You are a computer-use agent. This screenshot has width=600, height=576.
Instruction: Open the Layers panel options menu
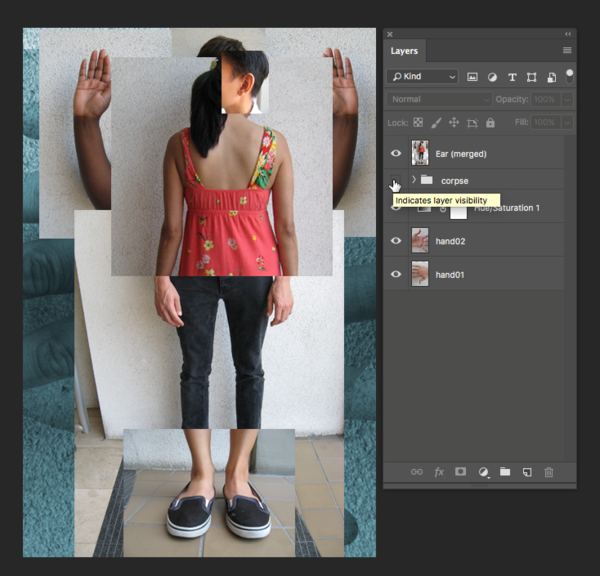click(x=567, y=50)
